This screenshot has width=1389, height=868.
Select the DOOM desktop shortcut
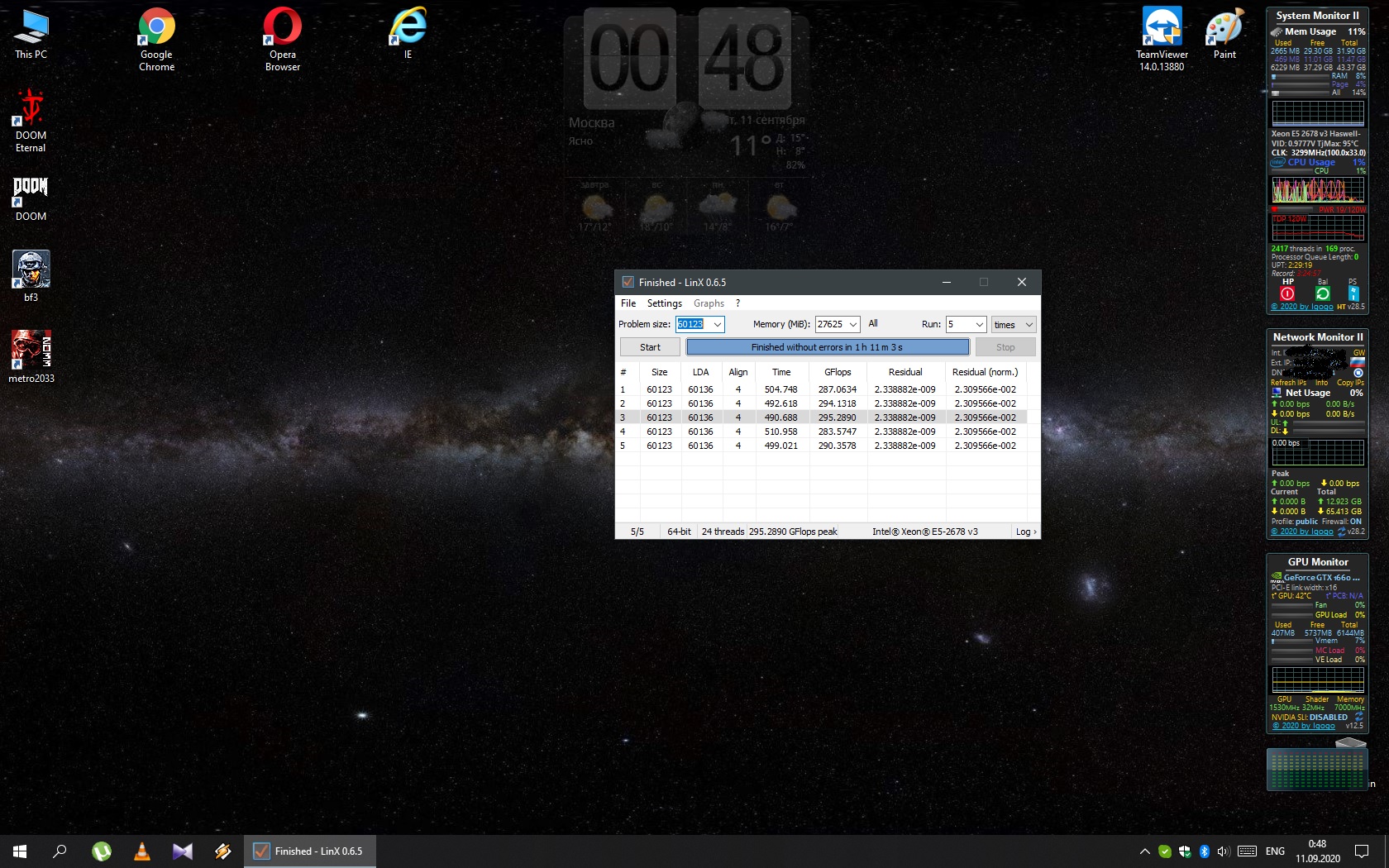[x=31, y=198]
